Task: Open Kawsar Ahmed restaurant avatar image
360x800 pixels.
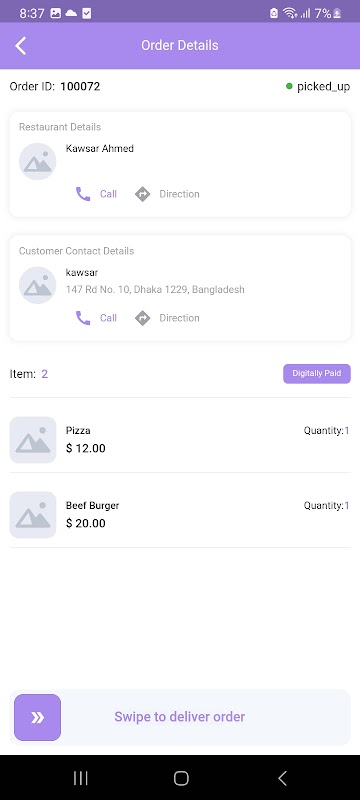Action: click(38, 161)
